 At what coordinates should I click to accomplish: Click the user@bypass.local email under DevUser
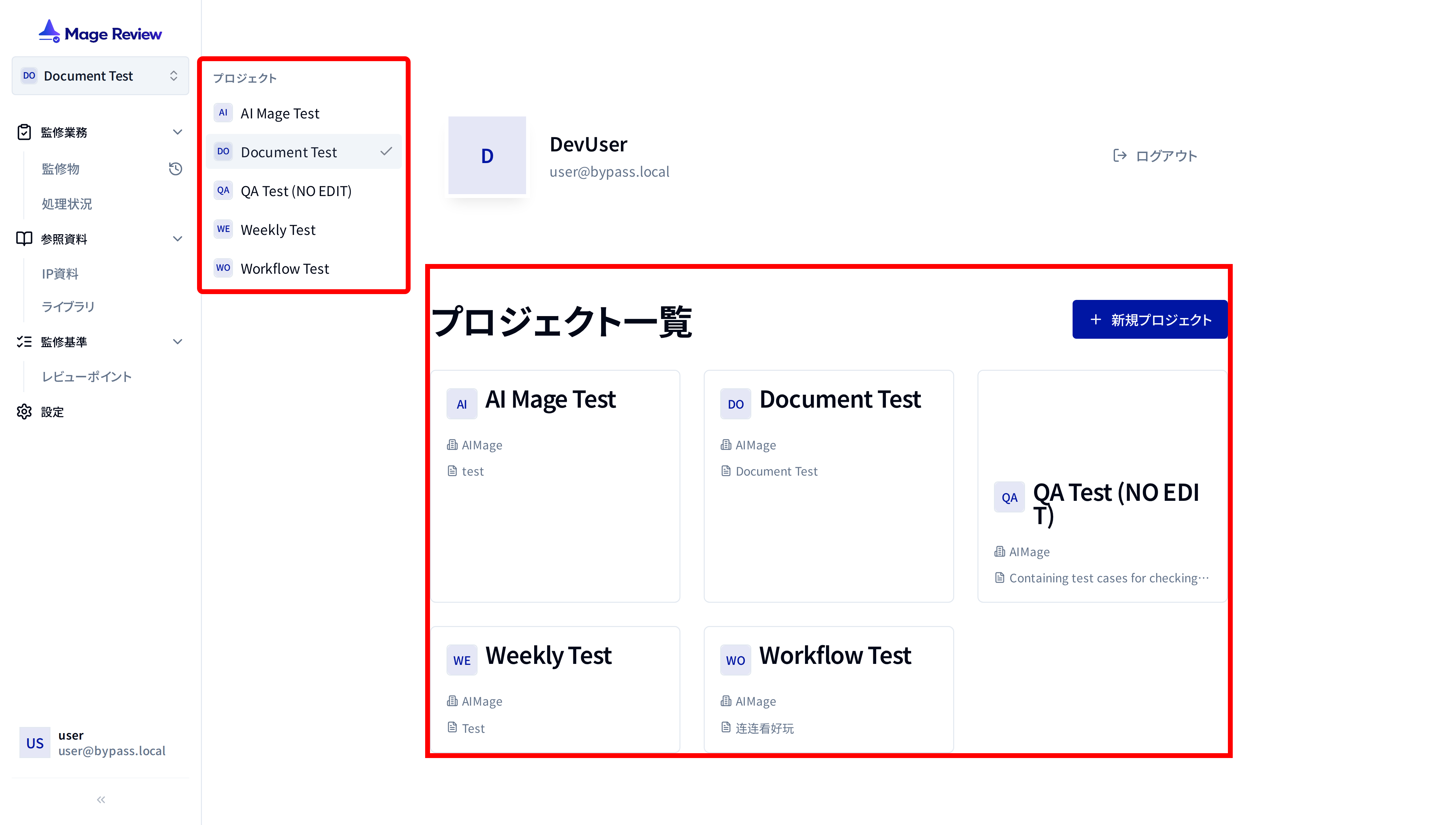[609, 172]
